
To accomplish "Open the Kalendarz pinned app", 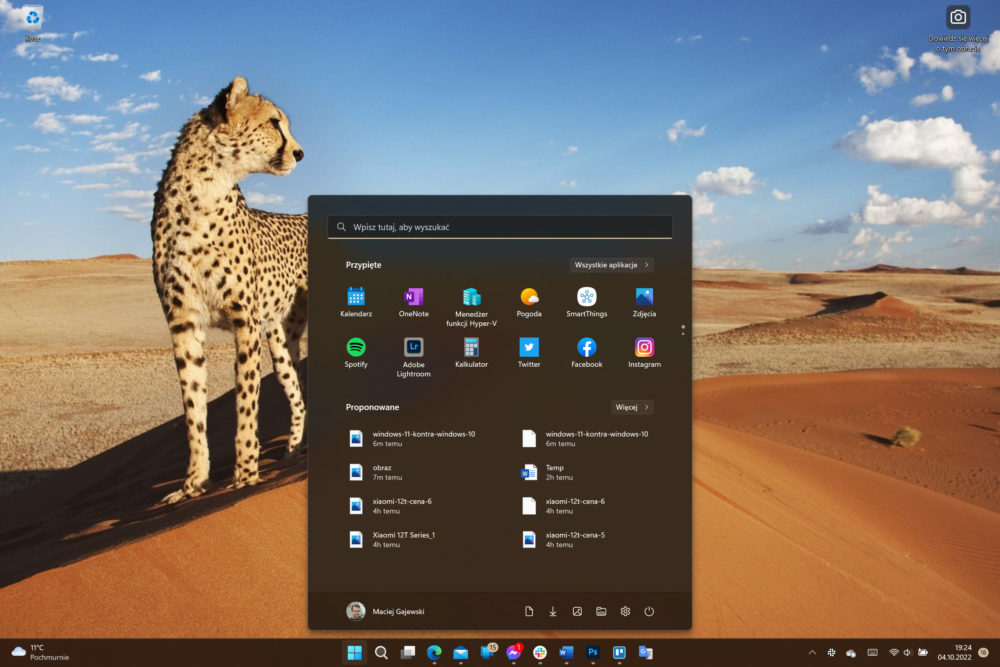I will [356, 302].
